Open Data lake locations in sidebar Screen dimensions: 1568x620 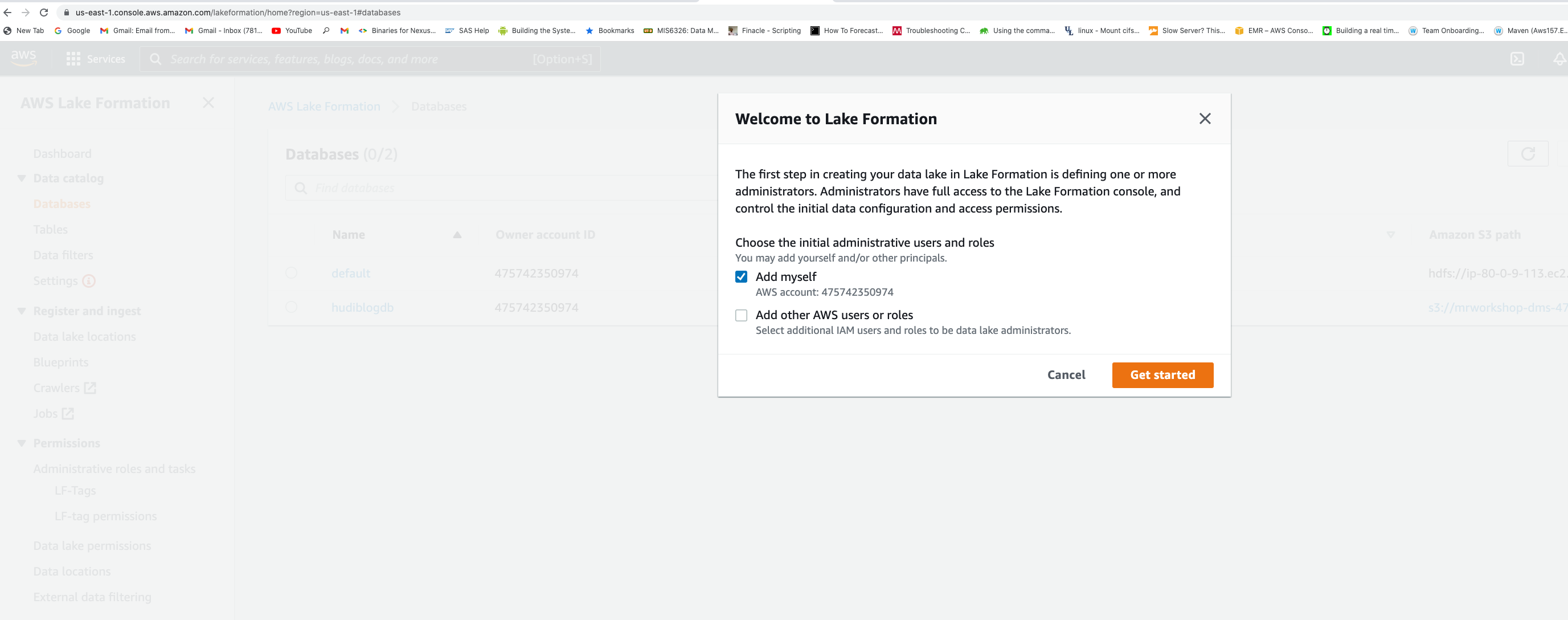pyautogui.click(x=84, y=336)
